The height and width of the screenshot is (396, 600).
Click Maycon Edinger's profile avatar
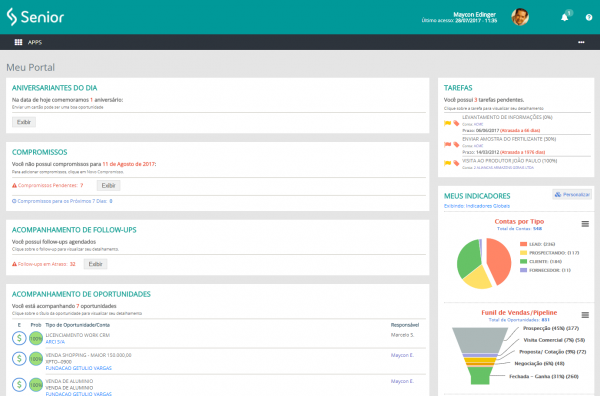click(520, 17)
